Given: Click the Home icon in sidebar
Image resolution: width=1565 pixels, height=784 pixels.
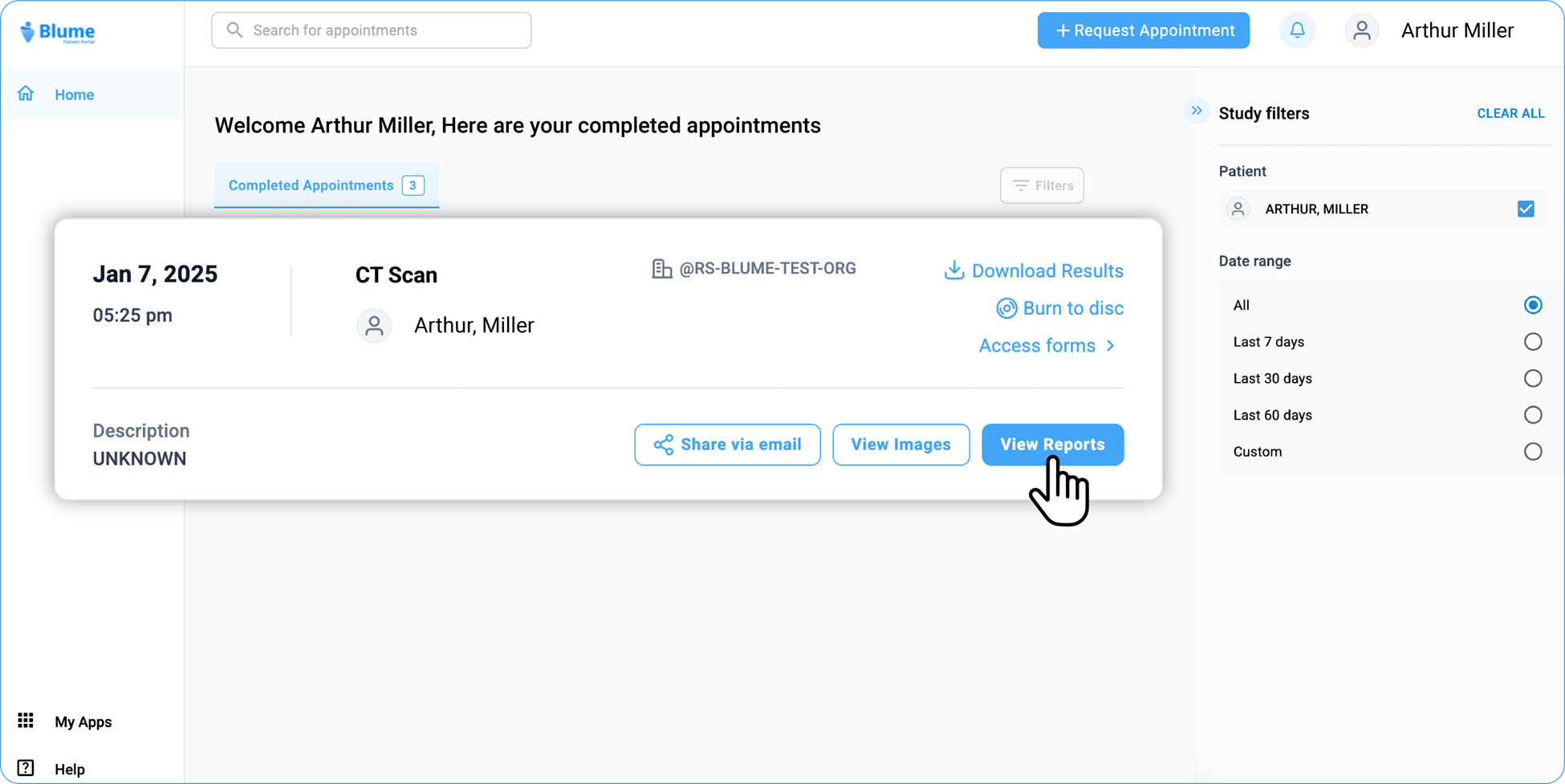Looking at the screenshot, I should click(x=26, y=94).
